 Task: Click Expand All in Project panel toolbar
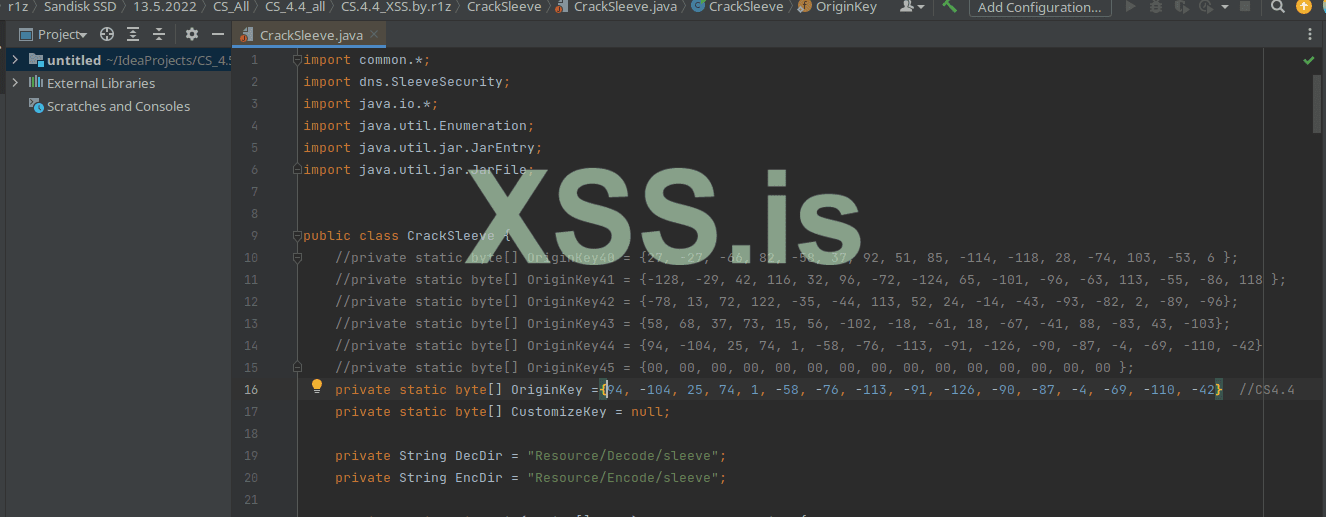133,34
